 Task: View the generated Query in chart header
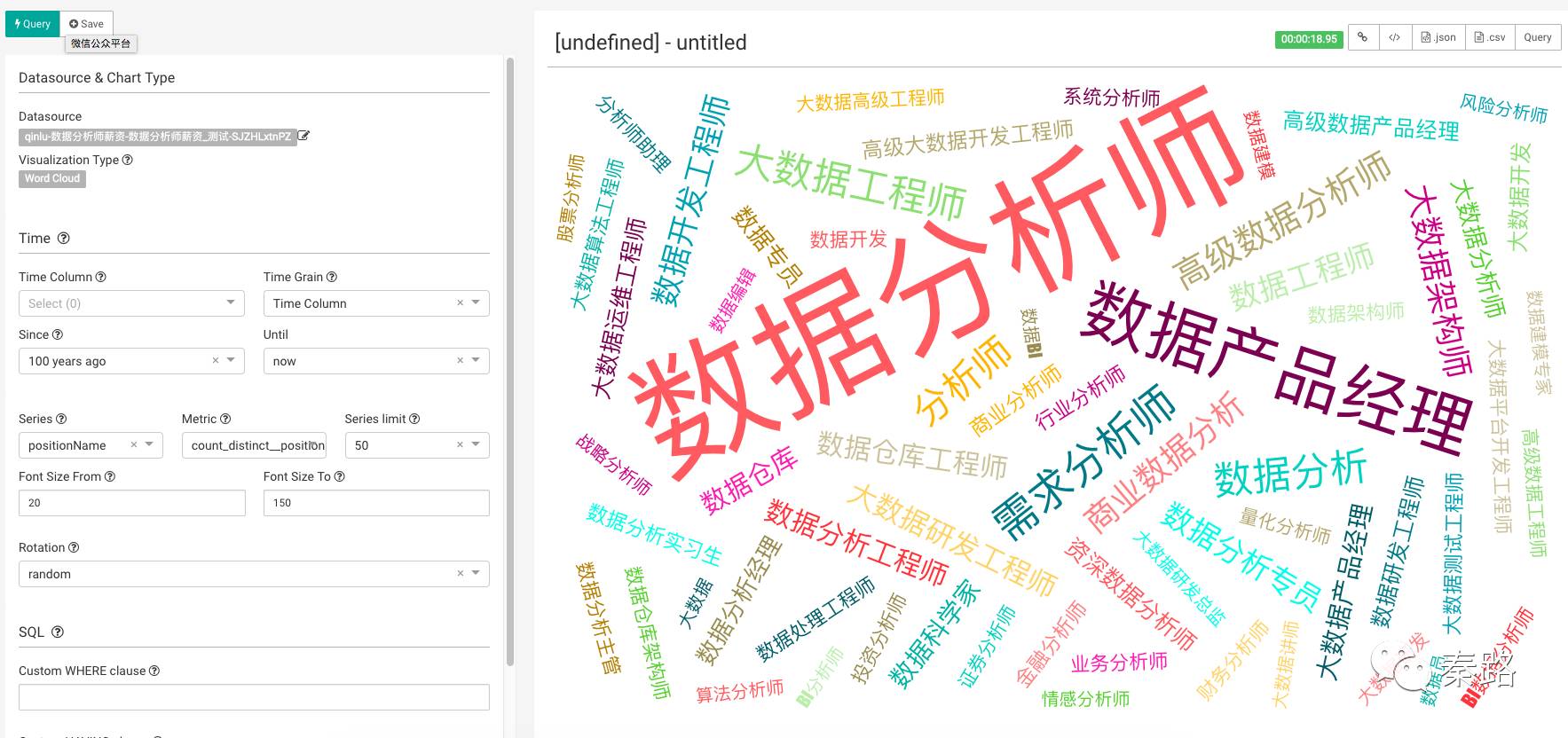point(1538,37)
